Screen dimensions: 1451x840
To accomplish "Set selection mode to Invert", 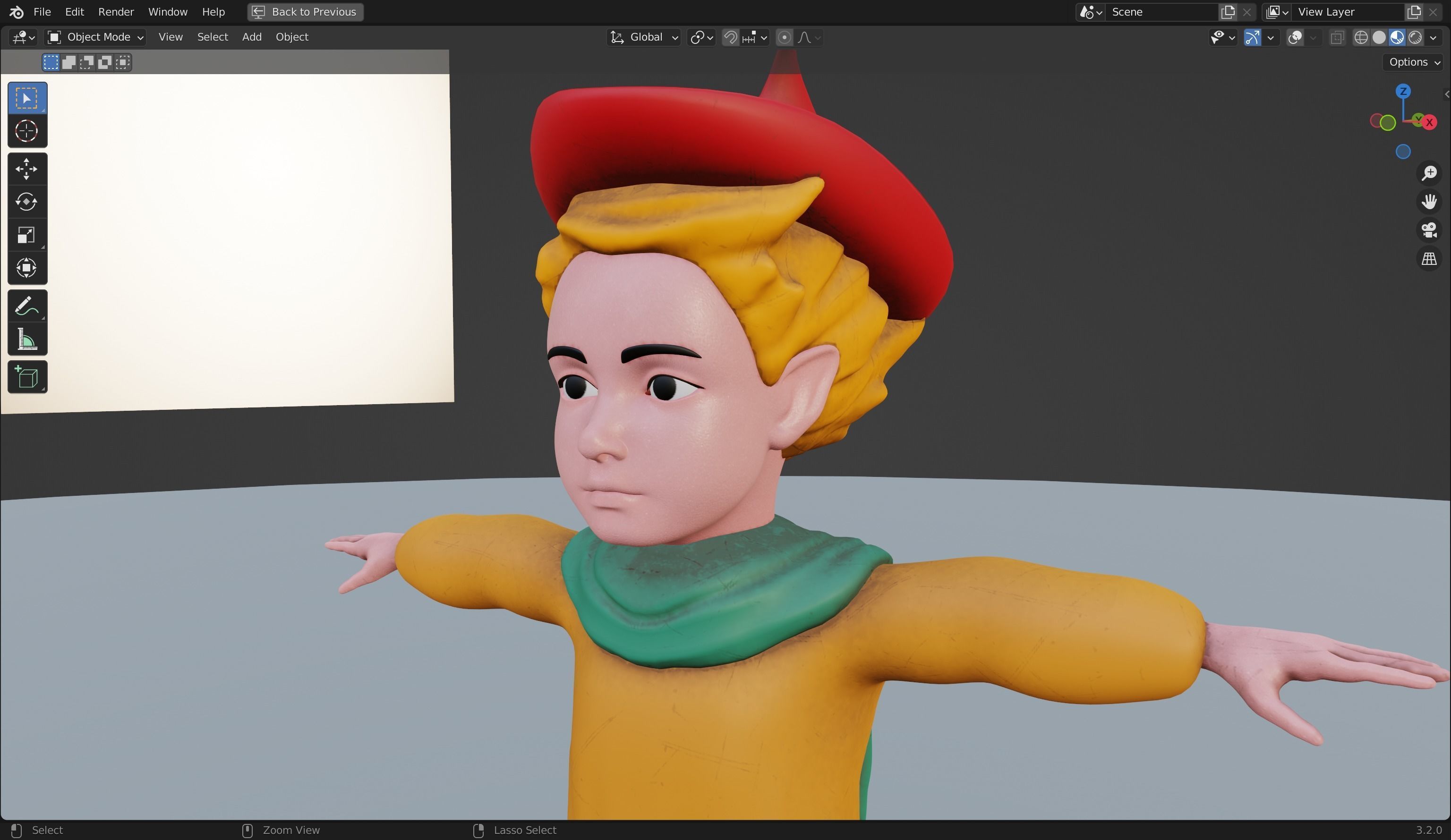I will click(x=104, y=62).
